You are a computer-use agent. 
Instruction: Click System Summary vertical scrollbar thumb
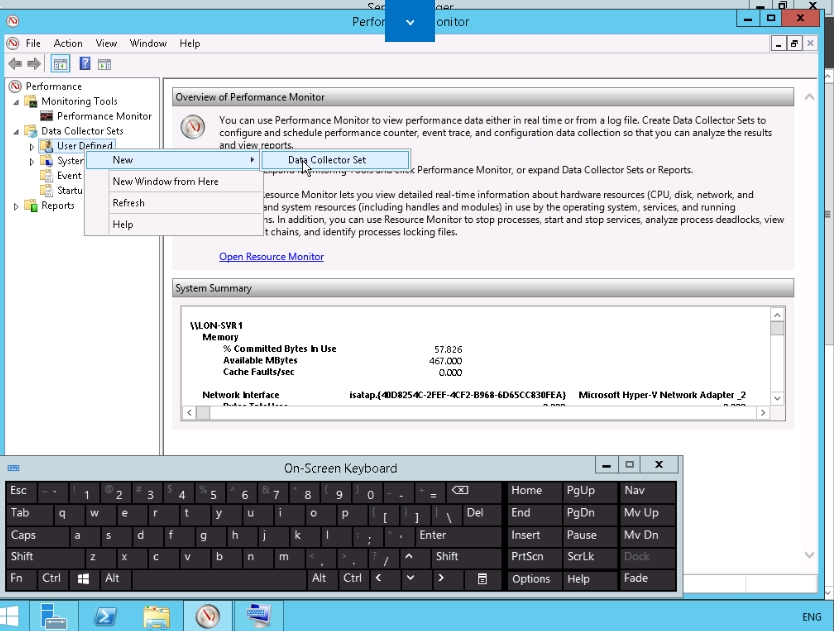point(777,328)
